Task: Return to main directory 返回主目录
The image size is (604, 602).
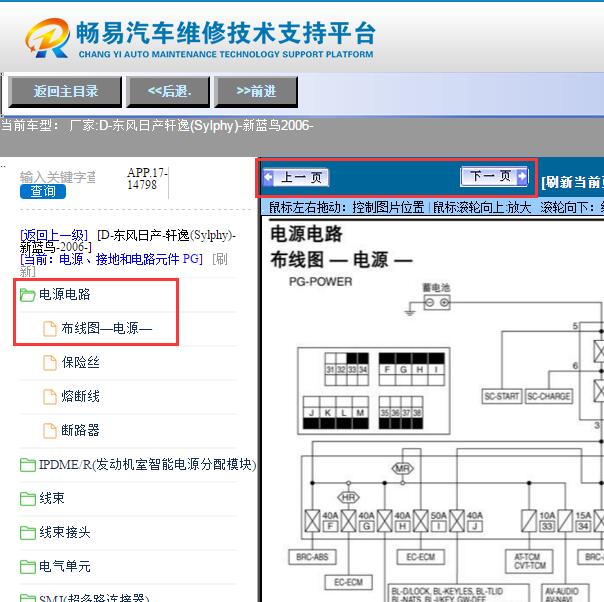Action: pos(65,92)
